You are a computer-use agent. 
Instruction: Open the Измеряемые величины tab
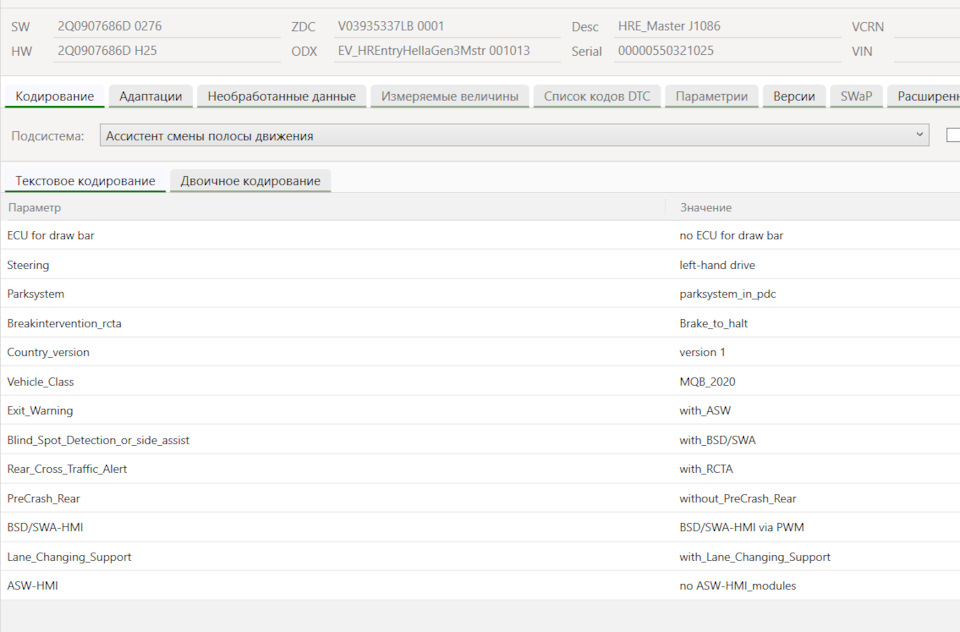coord(449,96)
